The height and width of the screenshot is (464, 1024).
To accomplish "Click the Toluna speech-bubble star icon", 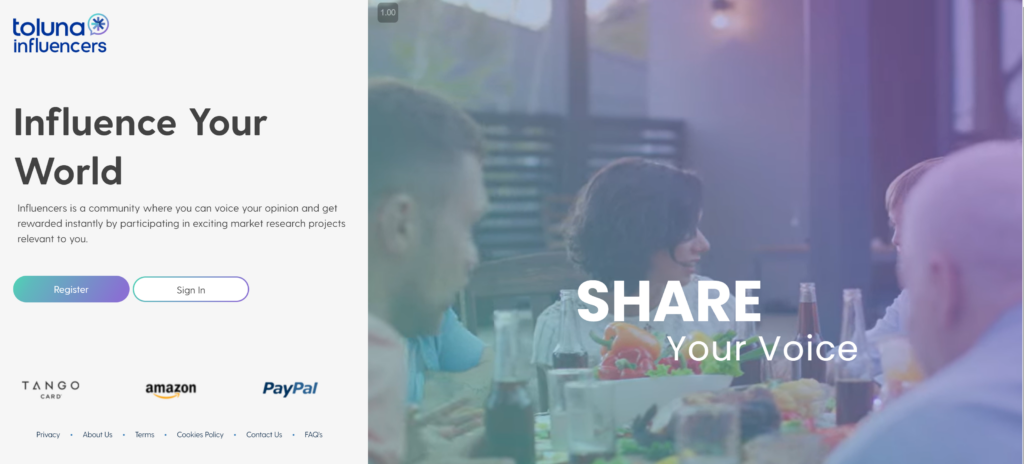I will click(x=98, y=25).
